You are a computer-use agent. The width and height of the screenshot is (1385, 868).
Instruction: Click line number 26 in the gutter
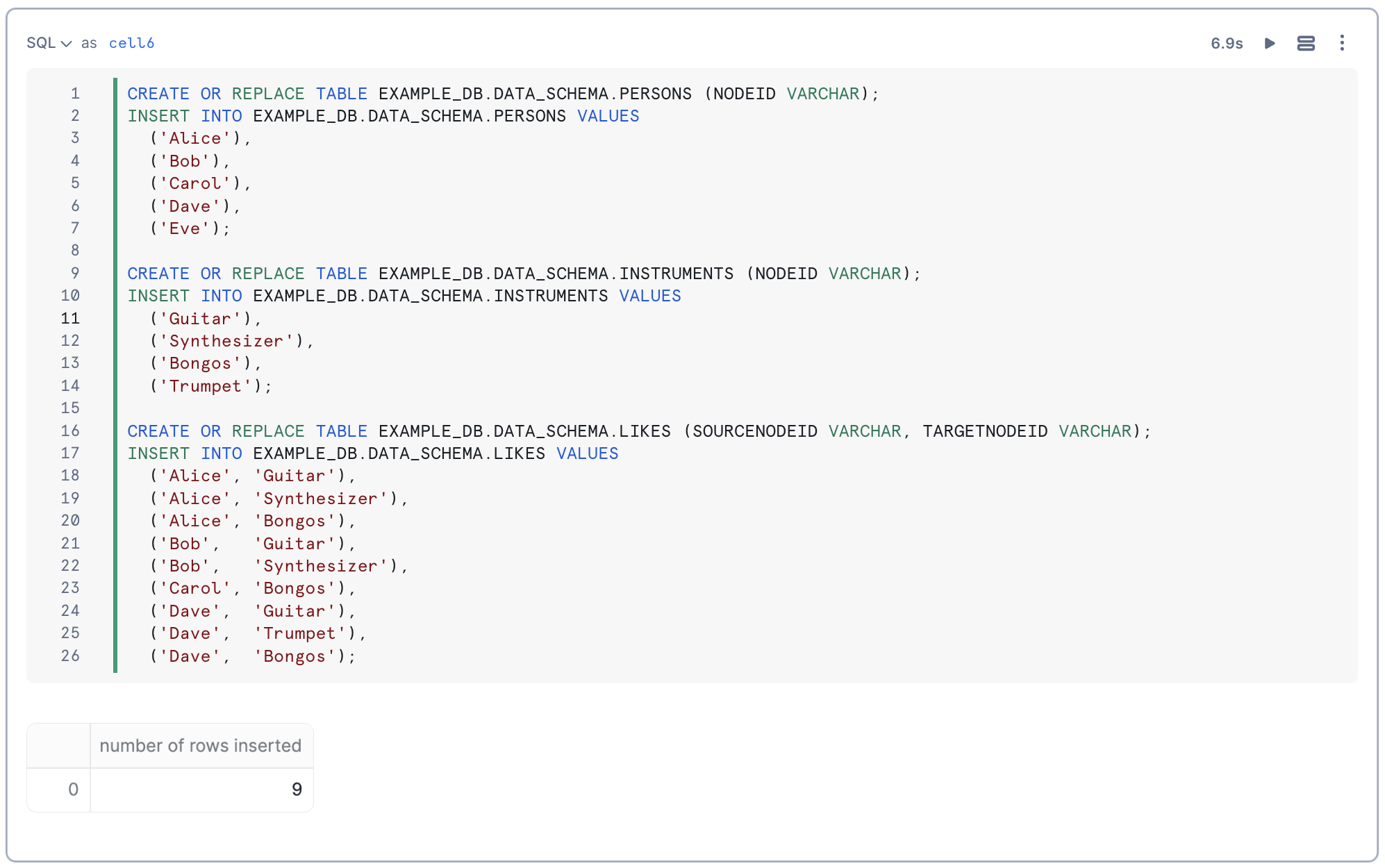70,656
